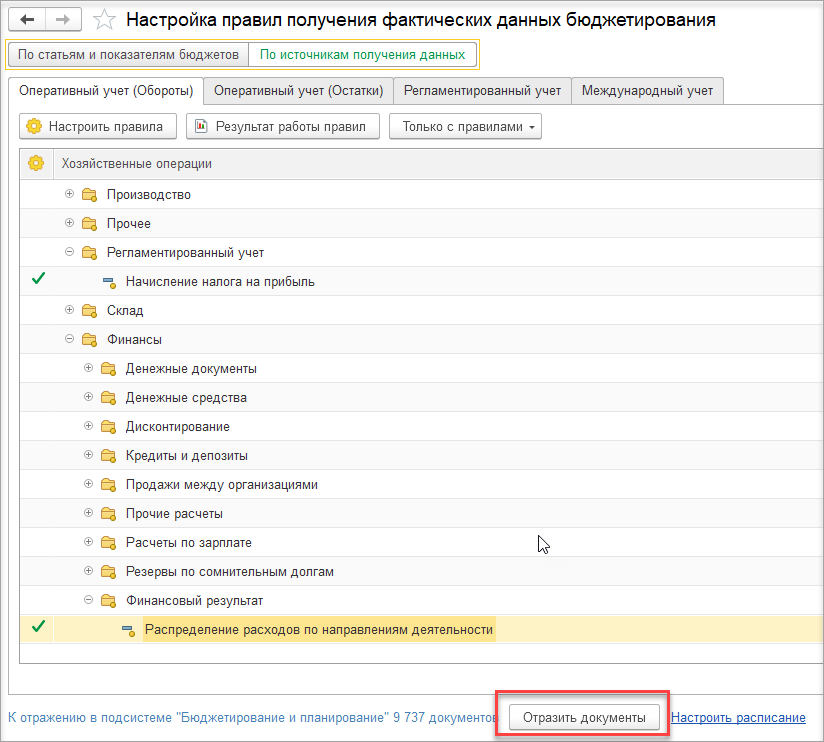The width and height of the screenshot is (824, 742).
Task: Switch to Оперативный учет (Остатки) tab
Action: tap(298, 91)
